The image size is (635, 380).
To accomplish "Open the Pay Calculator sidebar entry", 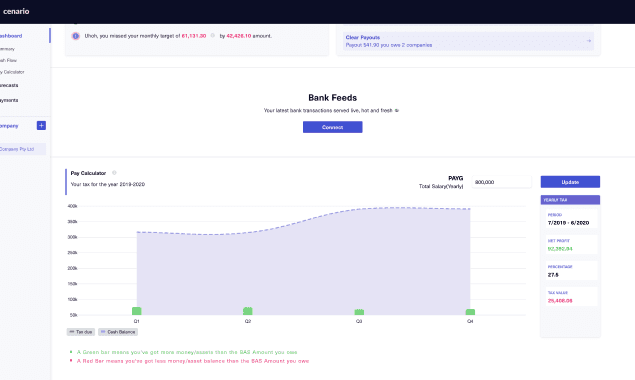I will [x=12, y=72].
